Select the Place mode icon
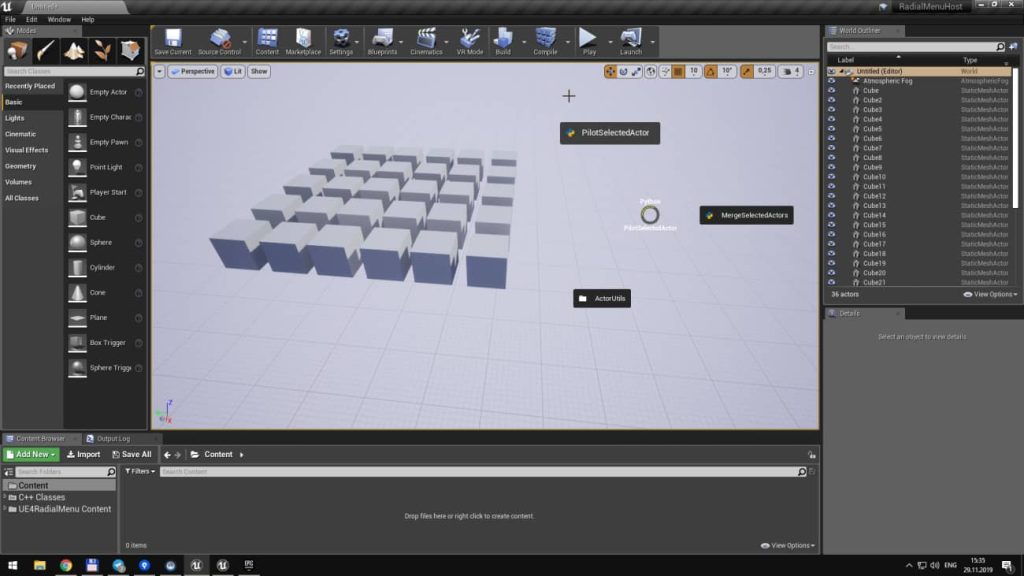Image resolution: width=1024 pixels, height=576 pixels. (18, 50)
